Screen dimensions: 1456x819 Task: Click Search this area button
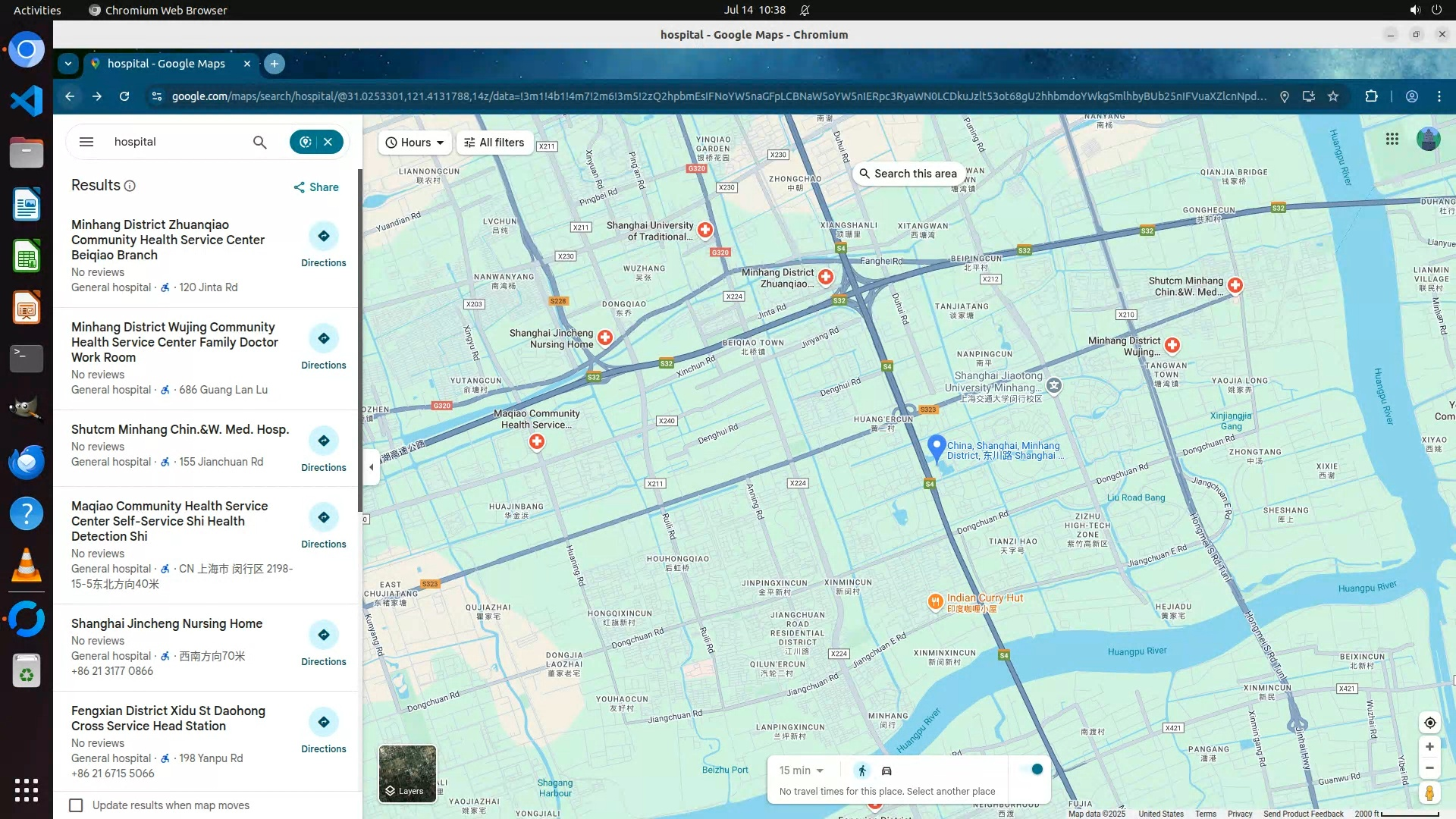[908, 174]
